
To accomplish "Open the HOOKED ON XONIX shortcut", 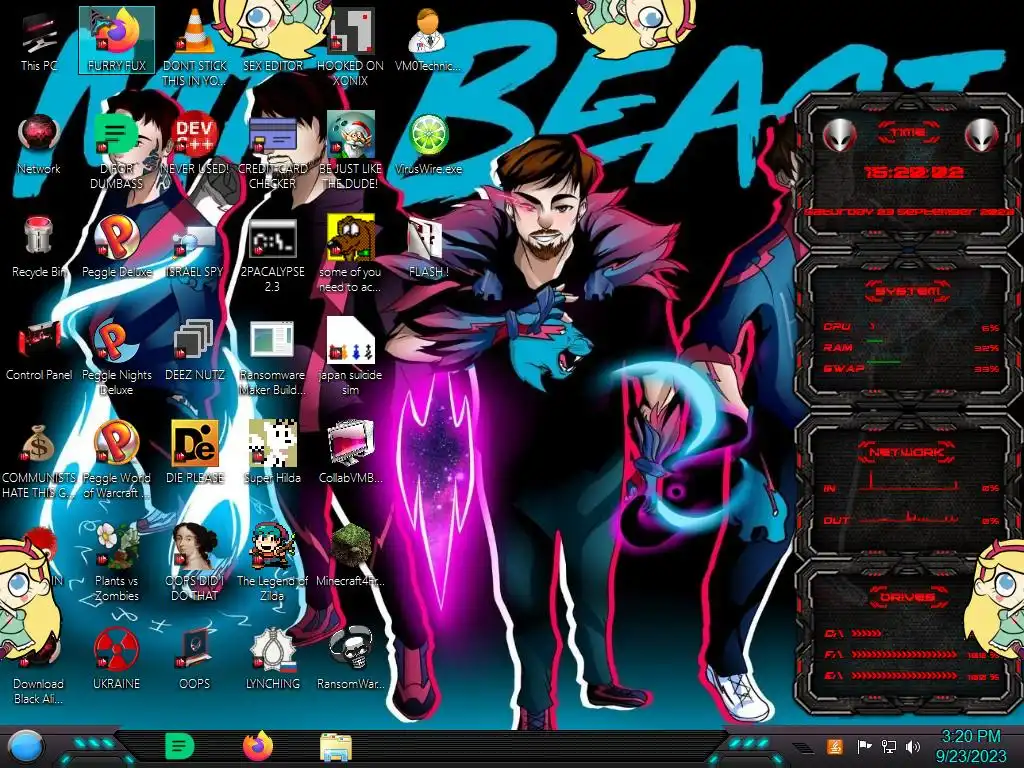I will pyautogui.click(x=350, y=46).
